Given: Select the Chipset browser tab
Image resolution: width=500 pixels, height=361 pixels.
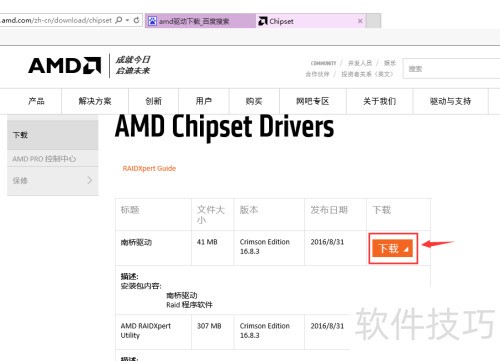Looking at the screenshot, I should pyautogui.click(x=311, y=21).
